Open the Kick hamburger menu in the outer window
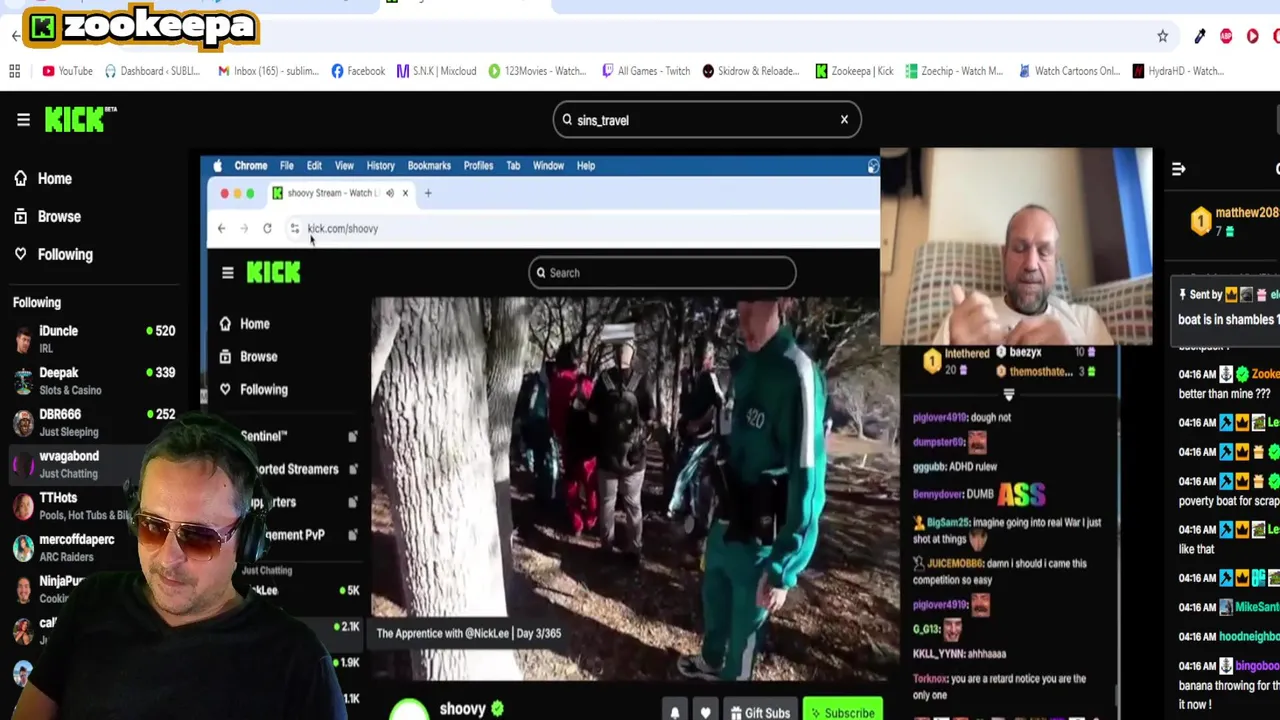Viewport: 1280px width, 720px height. click(23, 120)
